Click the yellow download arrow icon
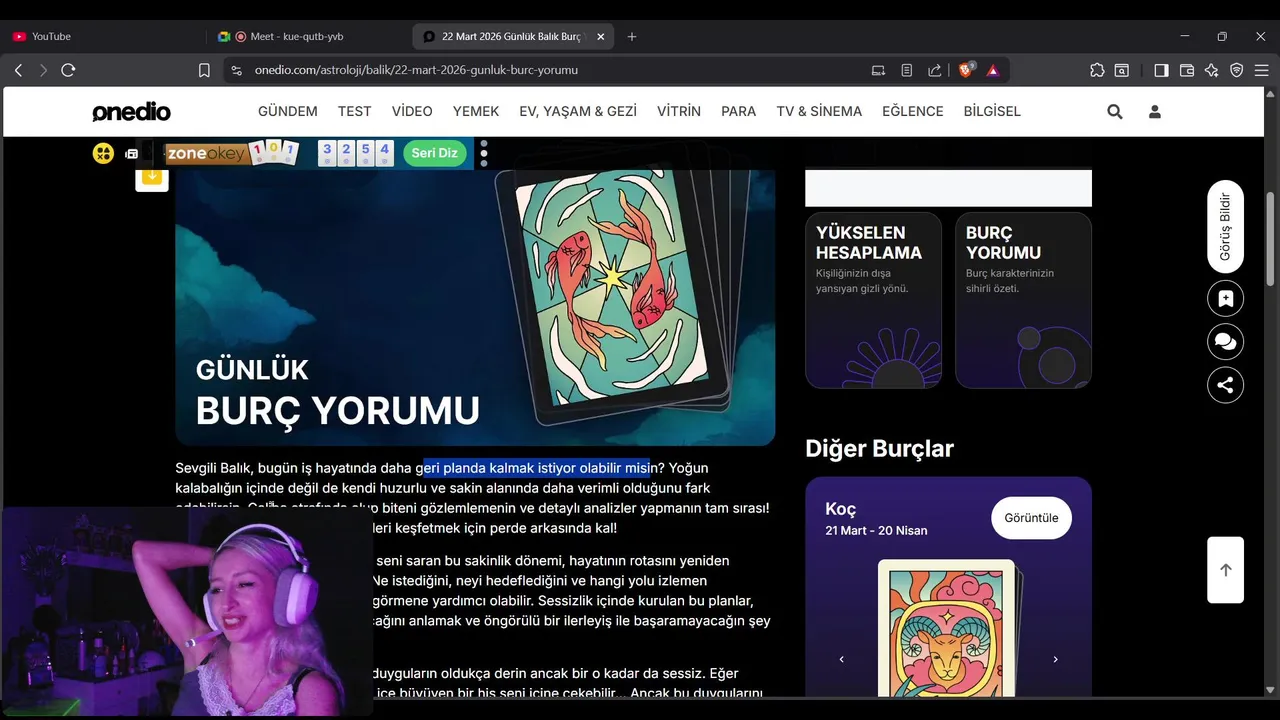Image resolution: width=1280 pixels, height=720 pixels. point(152,177)
